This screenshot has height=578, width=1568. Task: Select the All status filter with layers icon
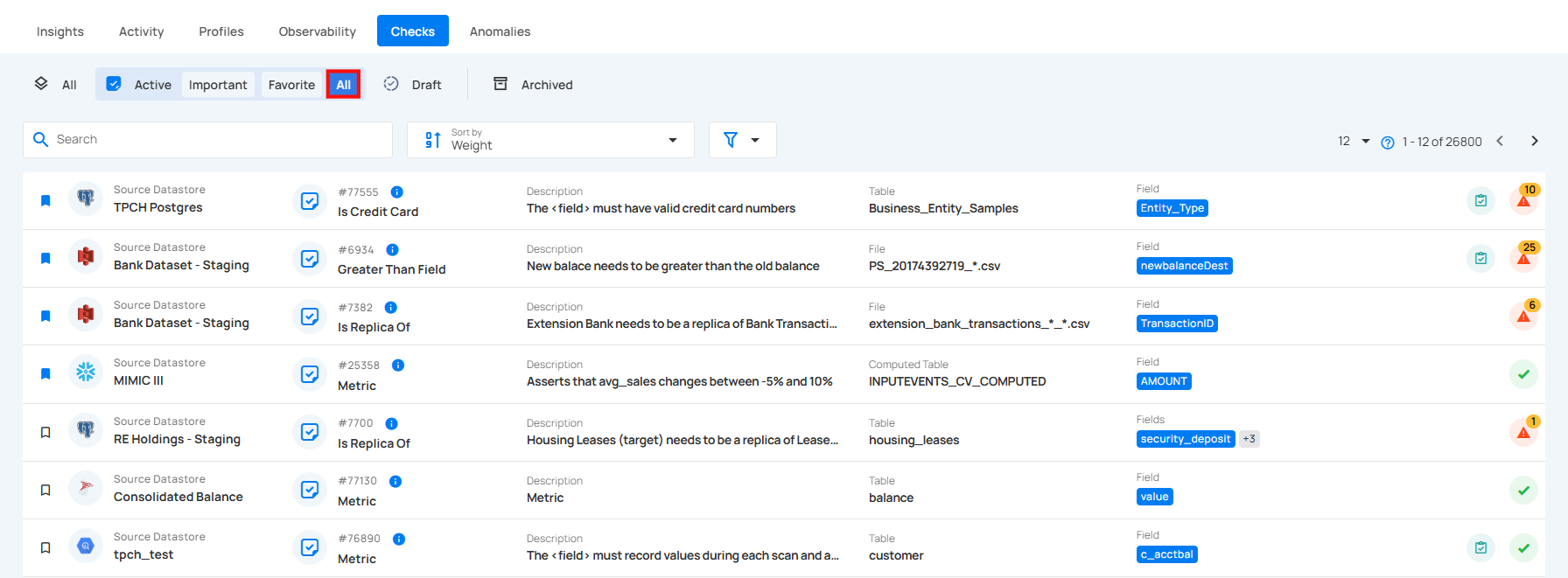(x=55, y=84)
